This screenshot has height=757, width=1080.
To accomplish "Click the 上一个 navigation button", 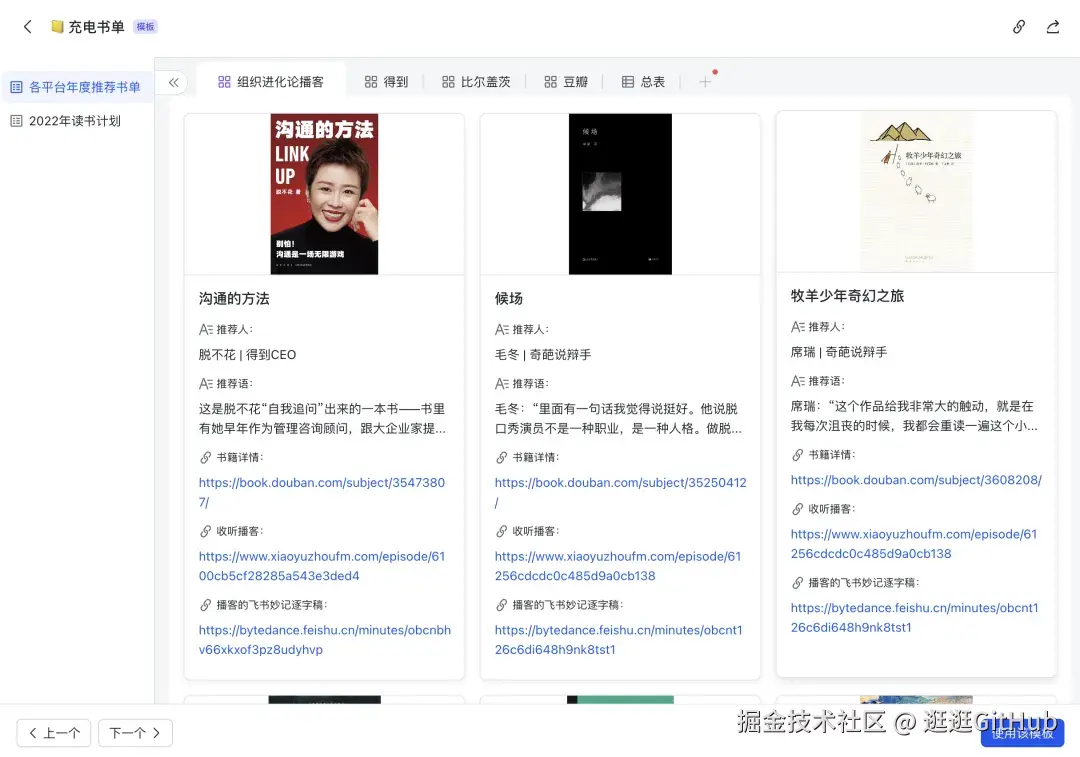I will [53, 733].
